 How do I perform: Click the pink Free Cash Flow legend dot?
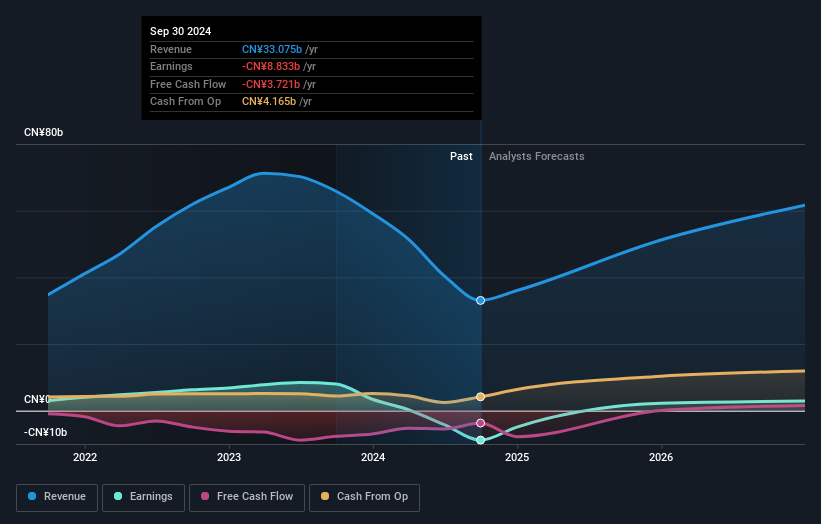pyautogui.click(x=205, y=496)
